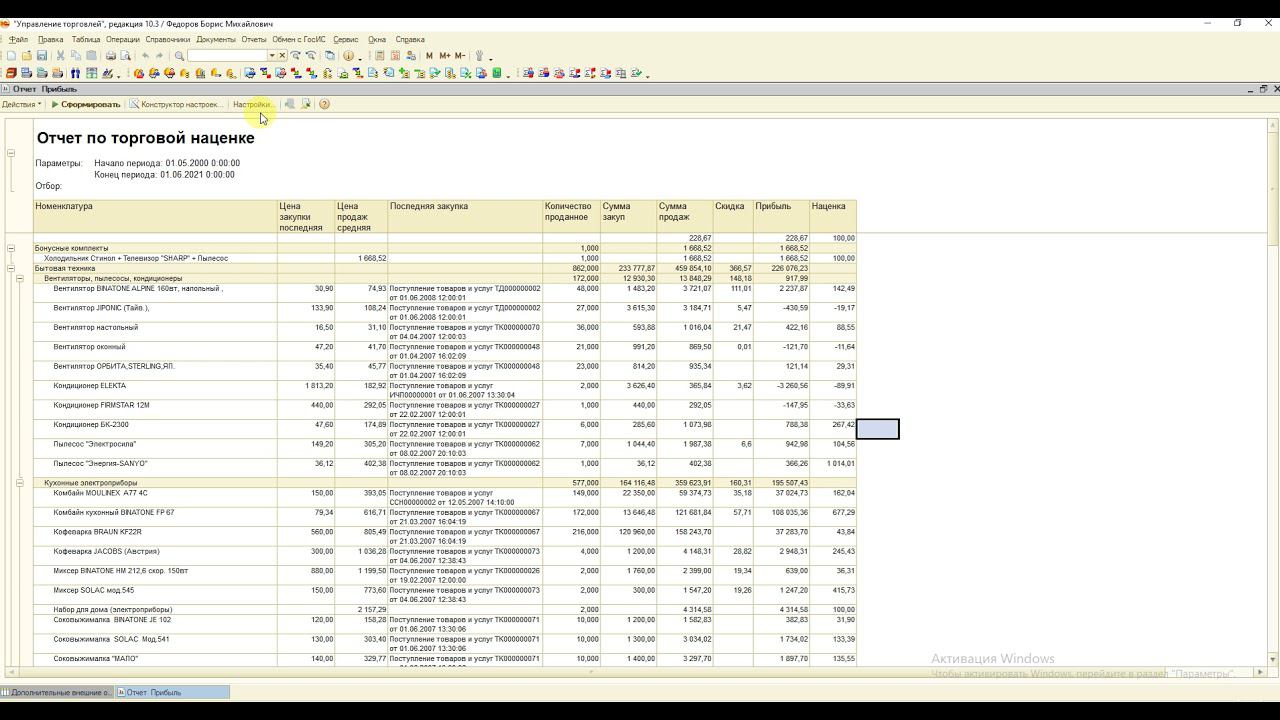Click the clear search X button

tap(282, 56)
